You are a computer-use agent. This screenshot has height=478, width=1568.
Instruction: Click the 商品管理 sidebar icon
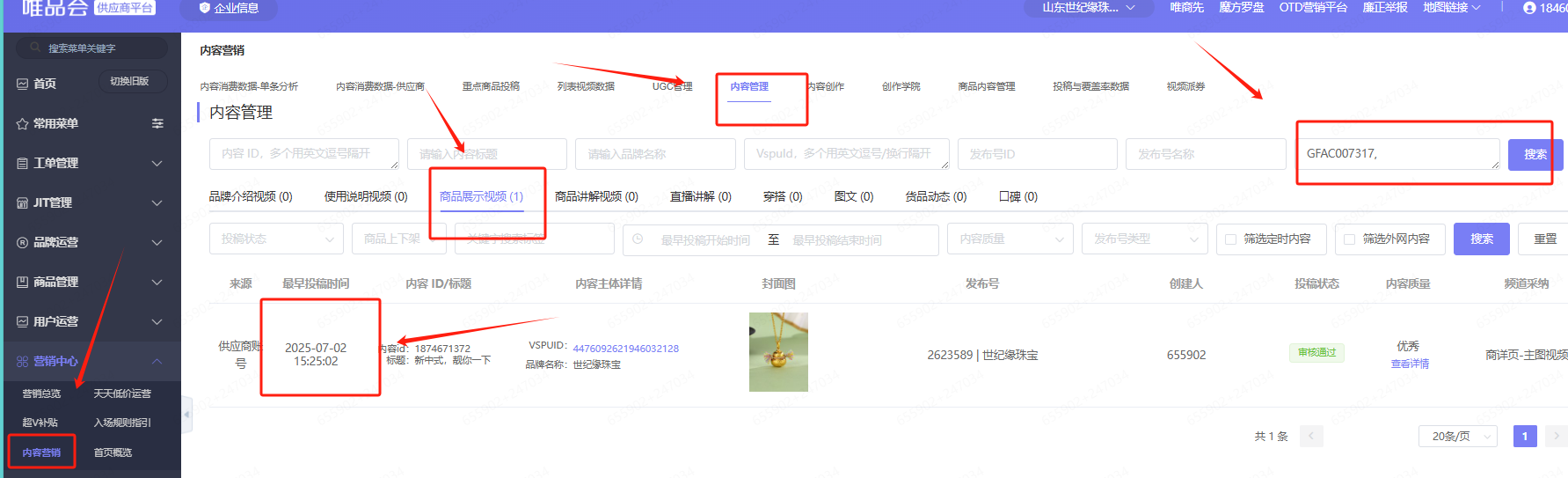[23, 282]
